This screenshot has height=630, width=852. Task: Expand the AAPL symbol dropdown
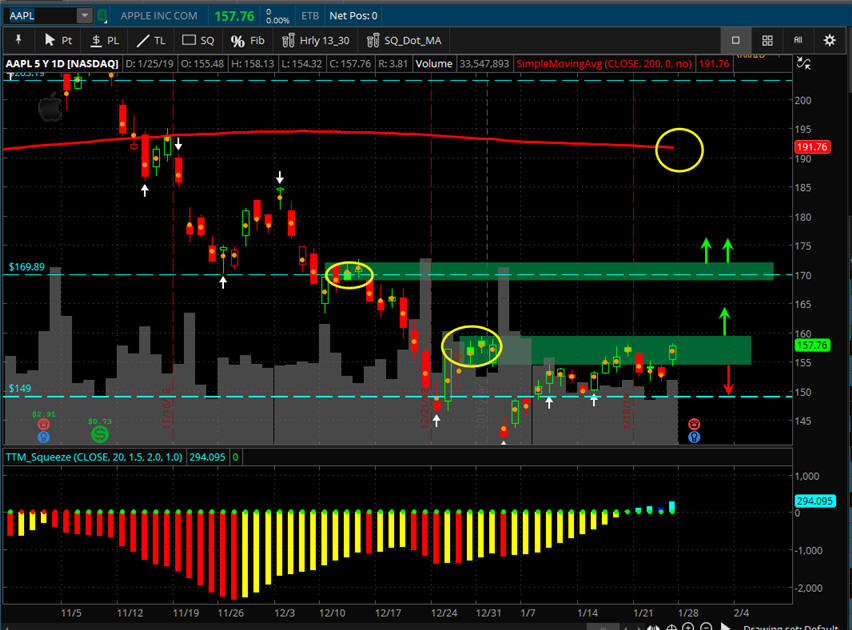[84, 16]
